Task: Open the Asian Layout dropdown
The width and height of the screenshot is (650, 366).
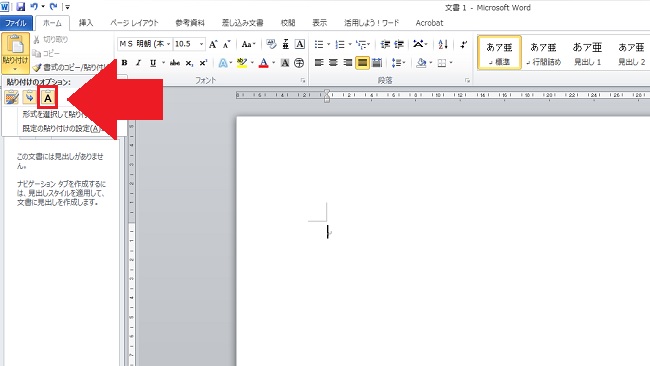Action: tap(420, 44)
